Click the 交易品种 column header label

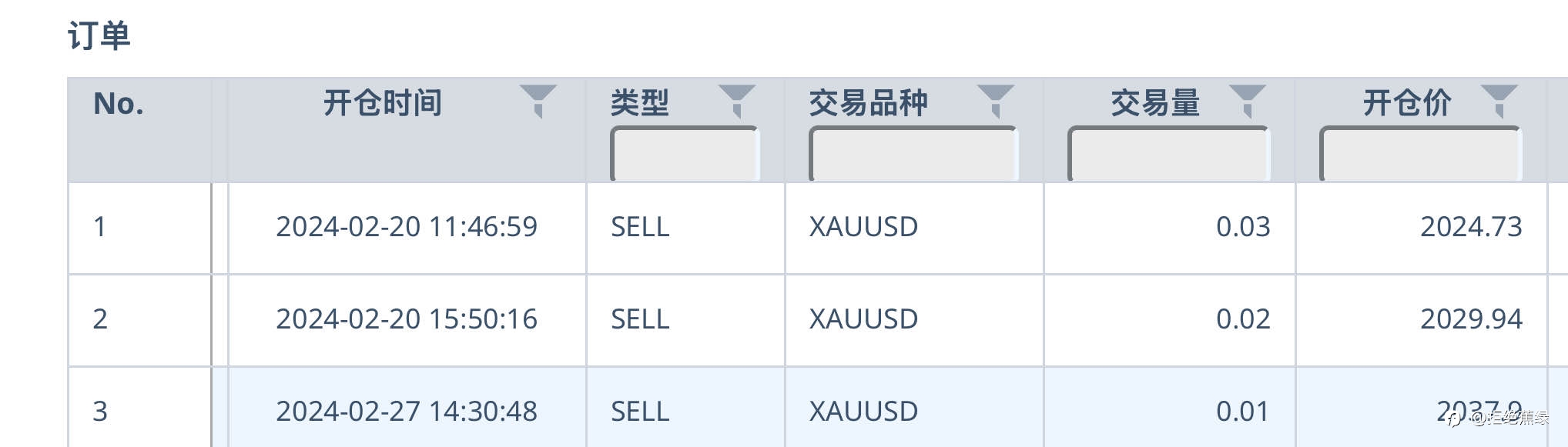click(868, 102)
